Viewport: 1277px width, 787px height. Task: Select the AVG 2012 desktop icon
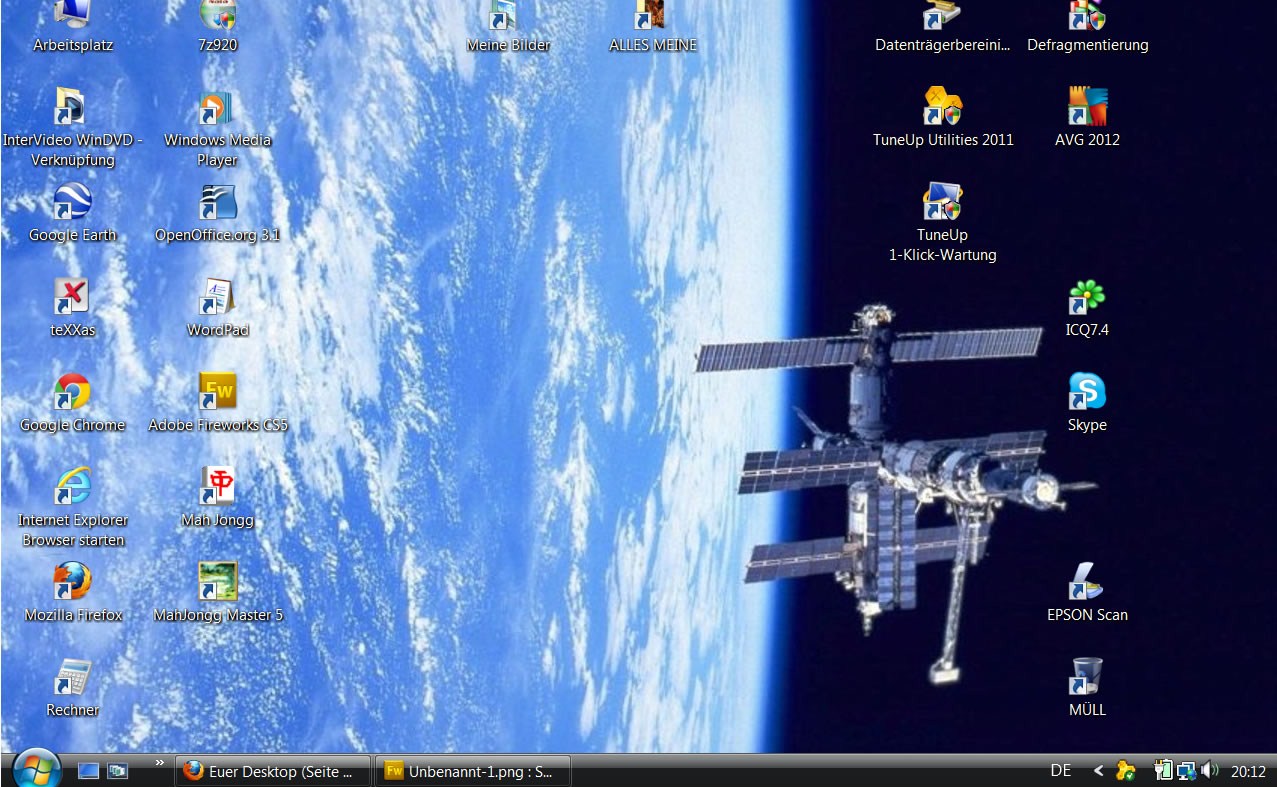pos(1087,106)
